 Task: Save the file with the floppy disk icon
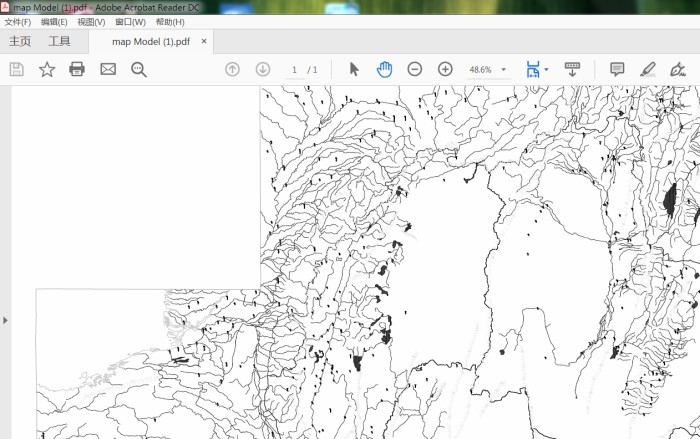coord(17,70)
